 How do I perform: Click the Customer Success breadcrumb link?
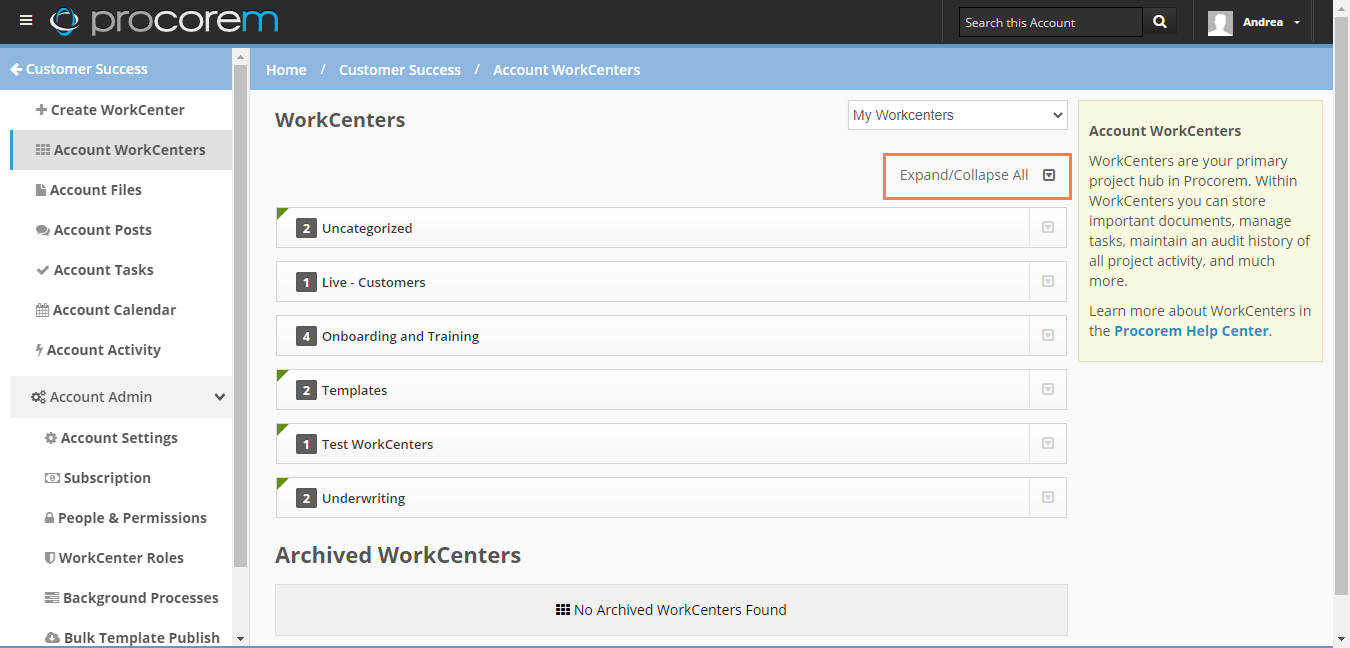(x=400, y=70)
